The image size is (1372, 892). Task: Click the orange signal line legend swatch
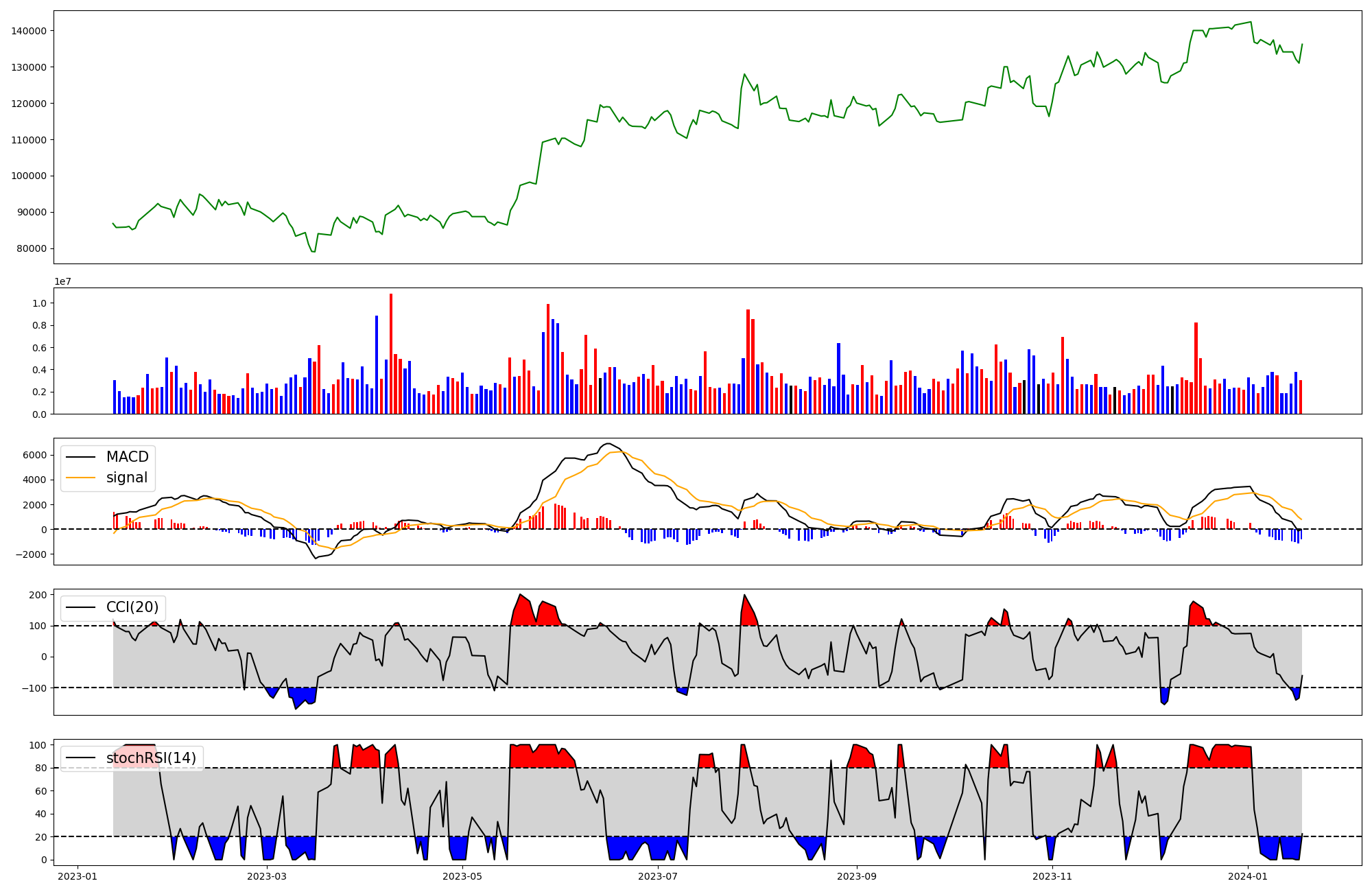(x=82, y=478)
